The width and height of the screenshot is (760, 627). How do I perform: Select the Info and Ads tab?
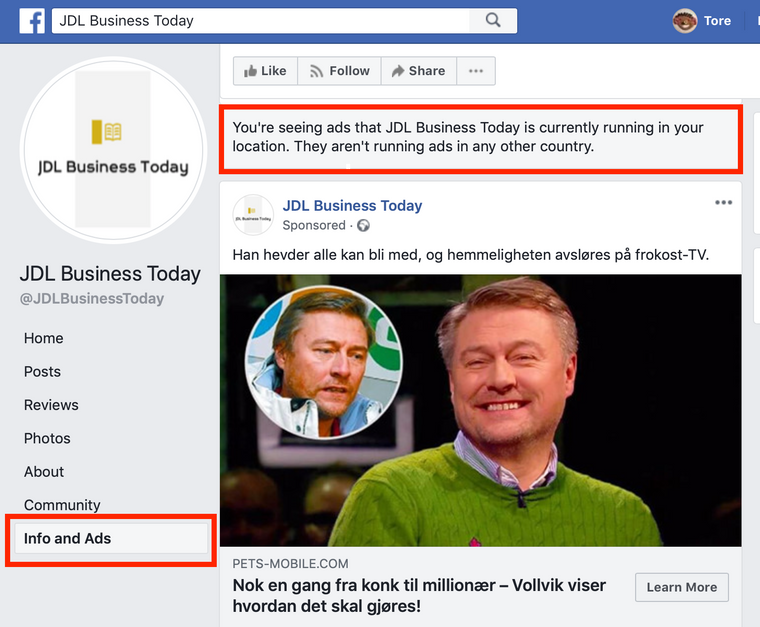coord(111,538)
